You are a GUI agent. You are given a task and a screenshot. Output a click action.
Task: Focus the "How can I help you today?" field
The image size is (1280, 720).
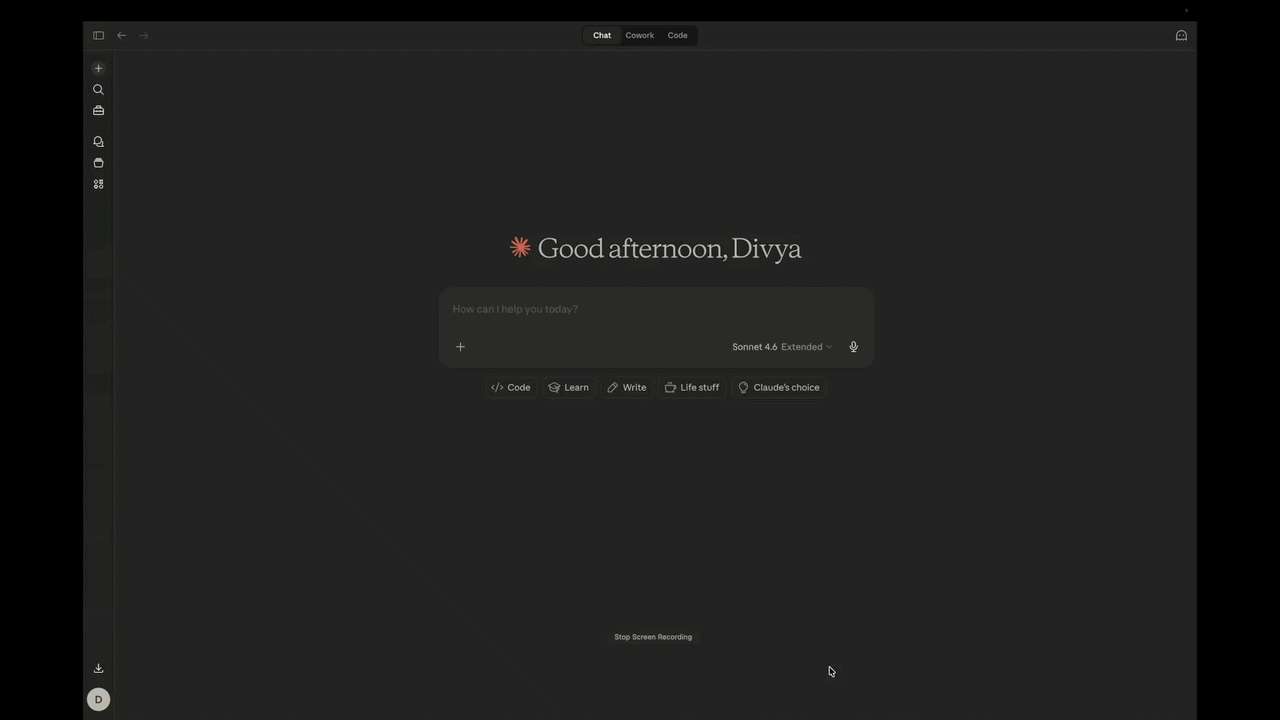pos(656,309)
